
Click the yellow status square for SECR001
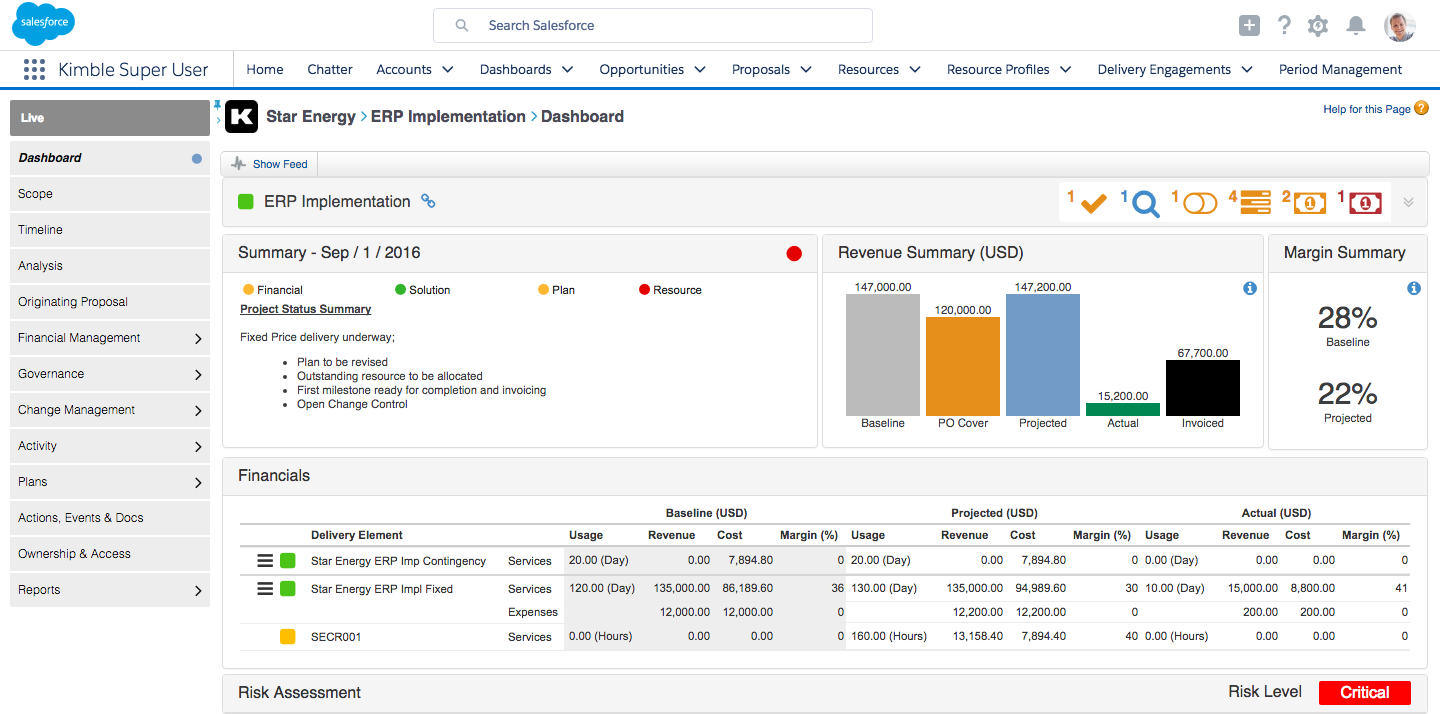pos(288,636)
